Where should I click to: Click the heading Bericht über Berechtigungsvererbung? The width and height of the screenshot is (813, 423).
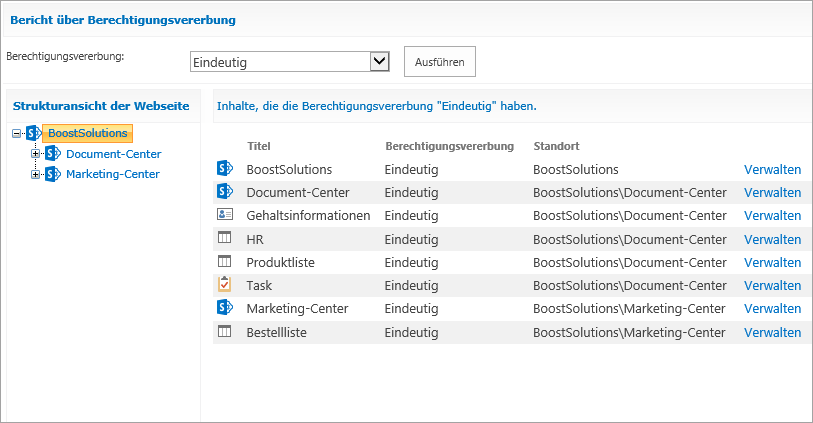coord(123,20)
